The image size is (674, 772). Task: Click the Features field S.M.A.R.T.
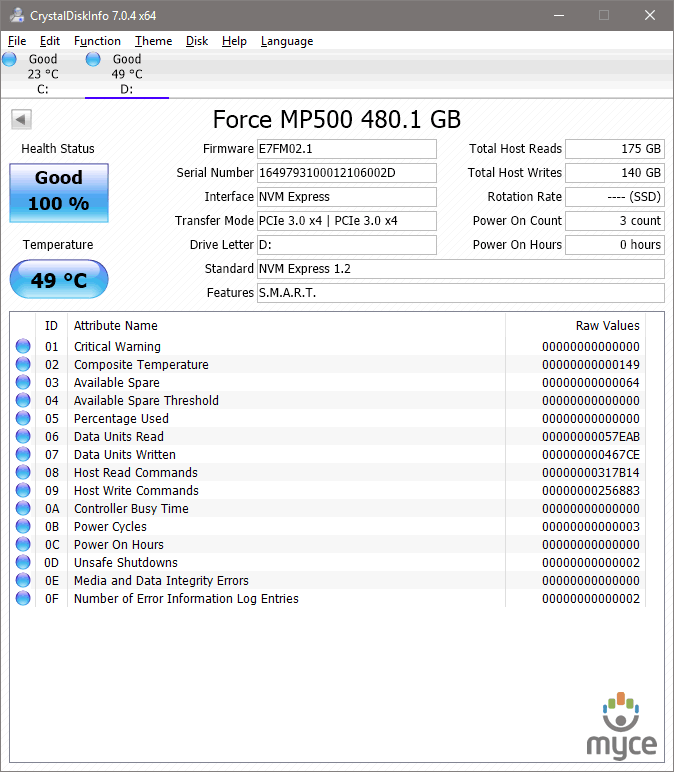click(x=461, y=293)
